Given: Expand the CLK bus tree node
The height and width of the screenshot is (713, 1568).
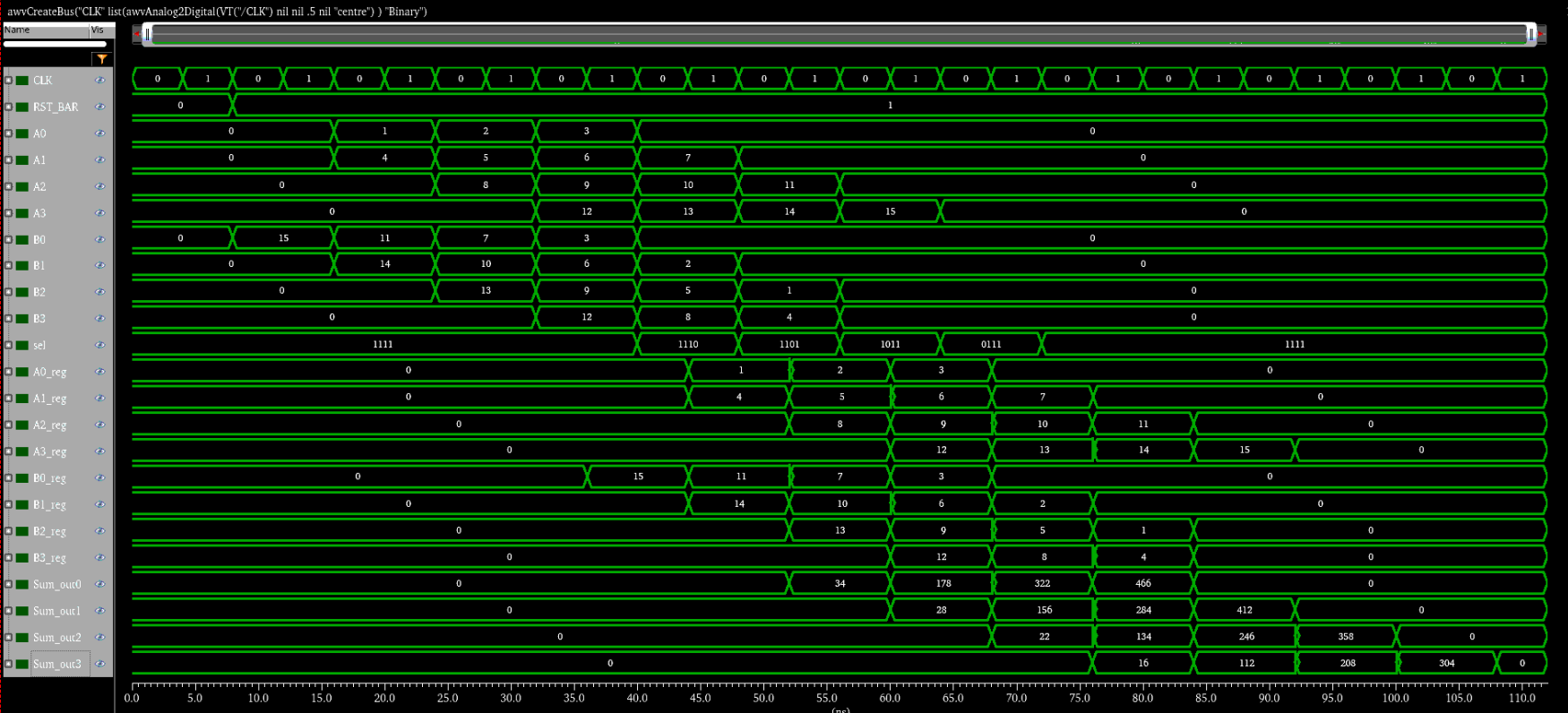Looking at the screenshot, I should [9, 81].
